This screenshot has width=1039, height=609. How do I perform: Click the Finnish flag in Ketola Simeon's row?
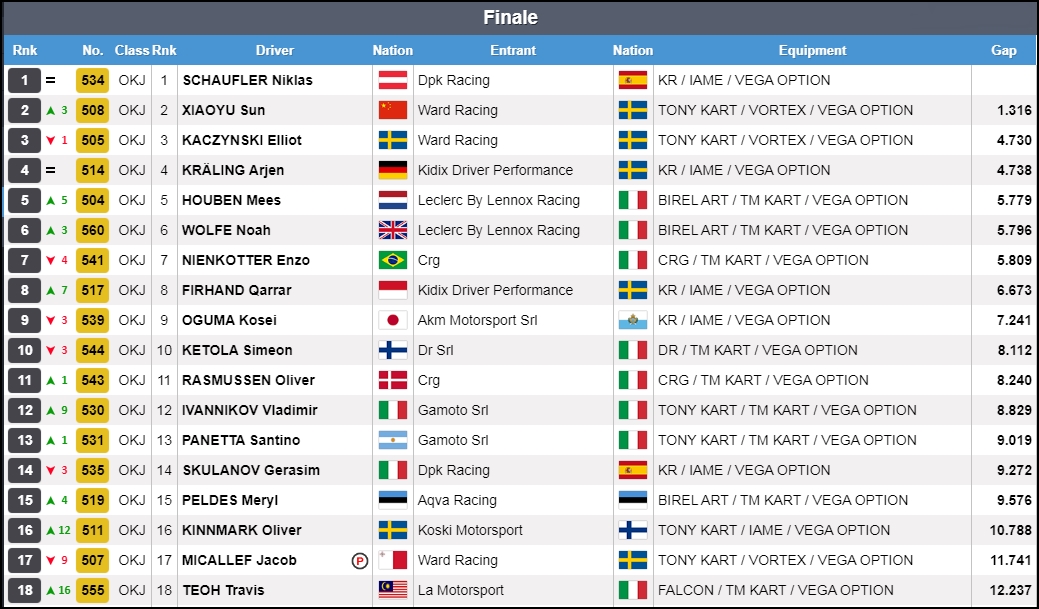(392, 350)
